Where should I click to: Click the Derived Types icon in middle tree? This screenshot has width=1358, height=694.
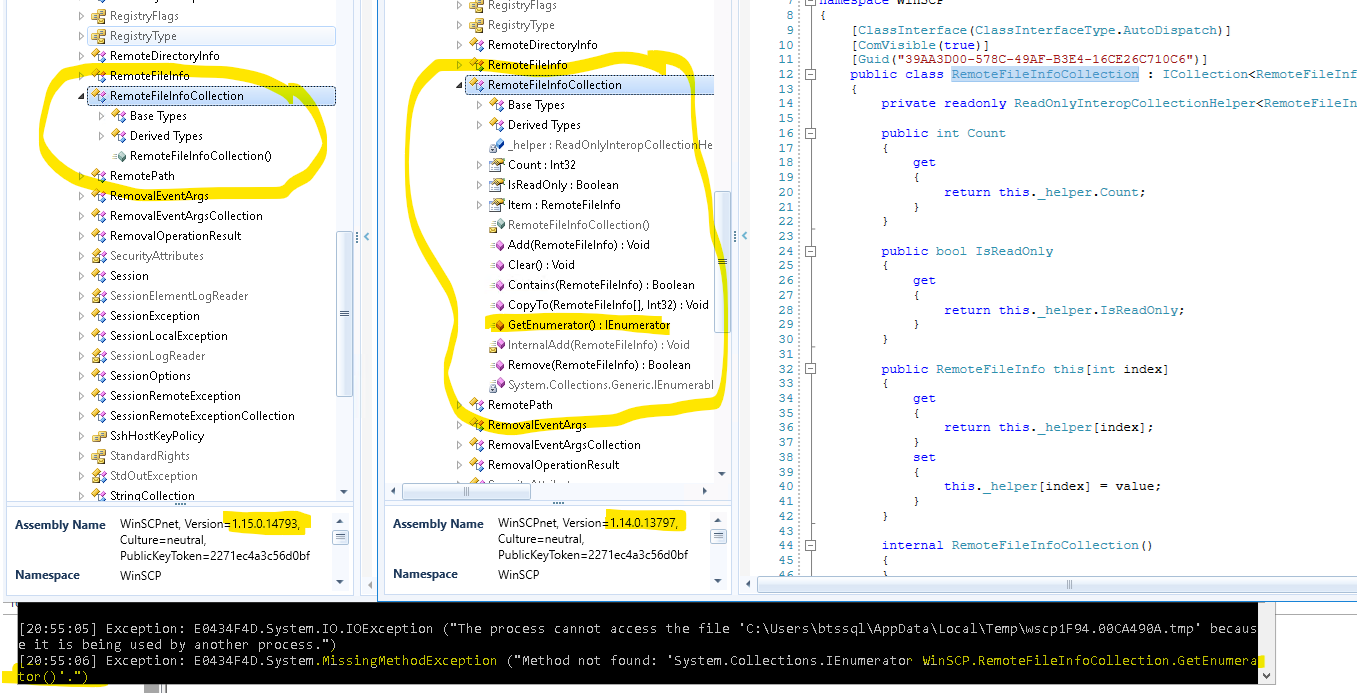(497, 125)
